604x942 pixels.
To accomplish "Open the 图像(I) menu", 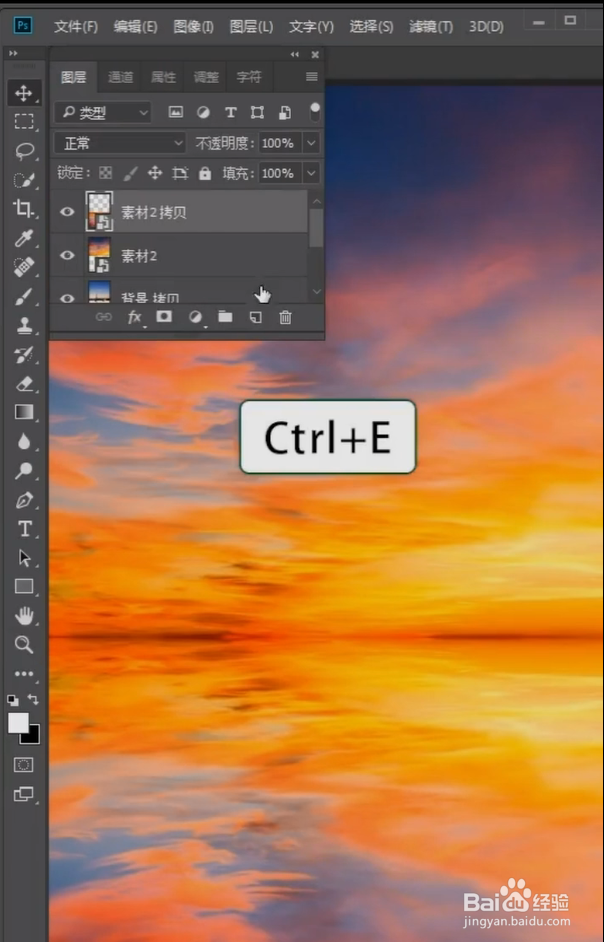I will point(193,26).
